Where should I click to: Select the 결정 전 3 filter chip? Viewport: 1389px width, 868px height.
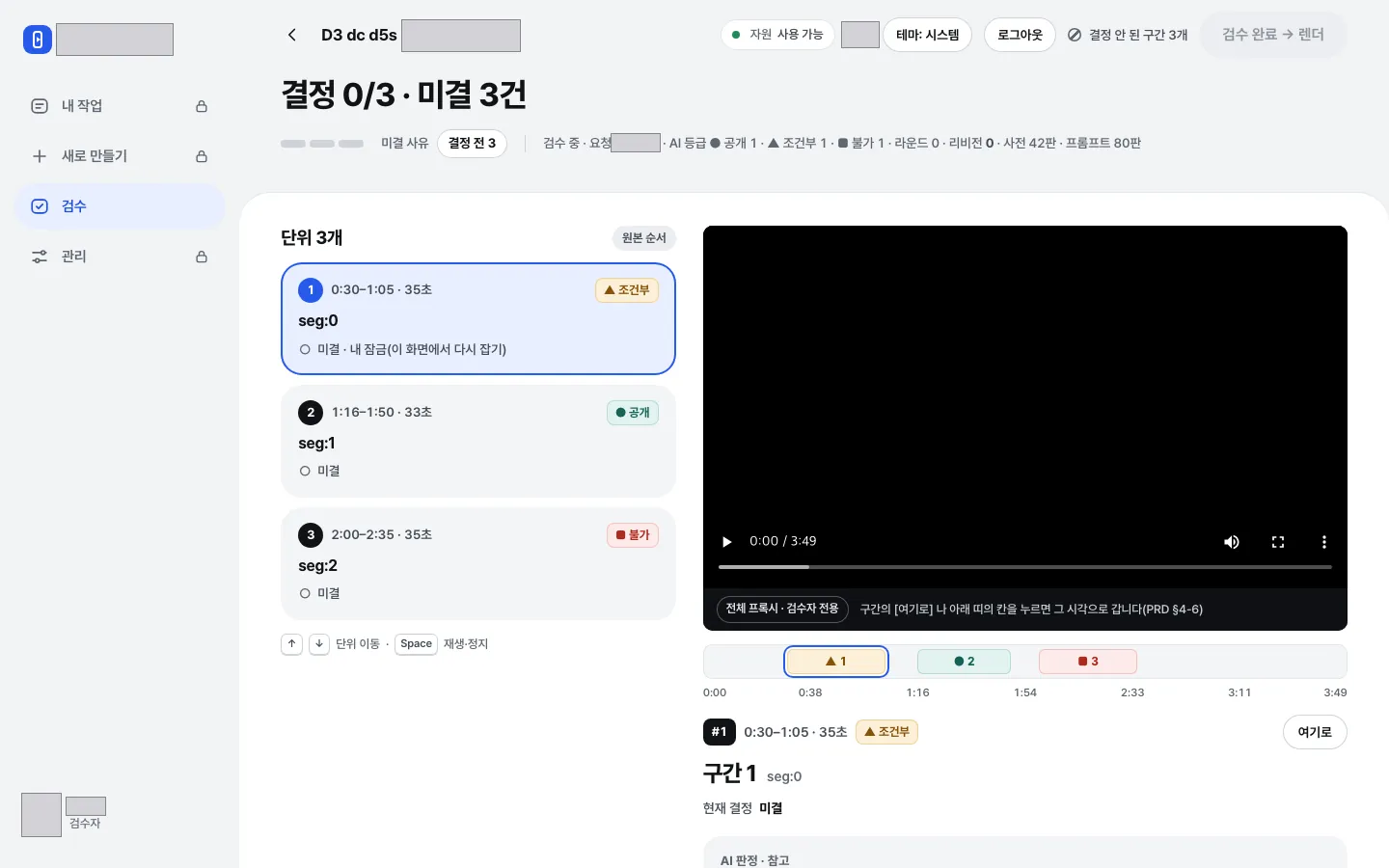click(472, 144)
